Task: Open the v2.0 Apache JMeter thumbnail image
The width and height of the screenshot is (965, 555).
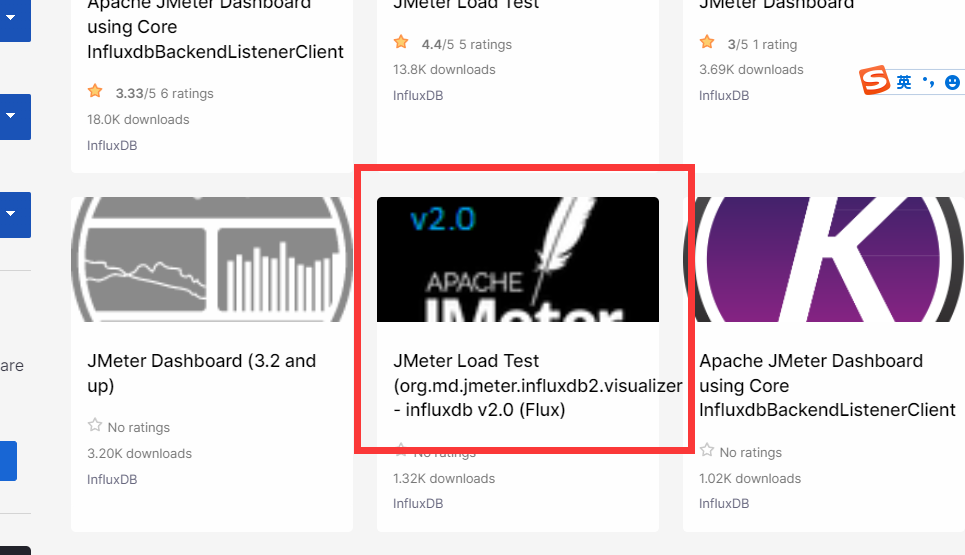Action: pos(518,259)
